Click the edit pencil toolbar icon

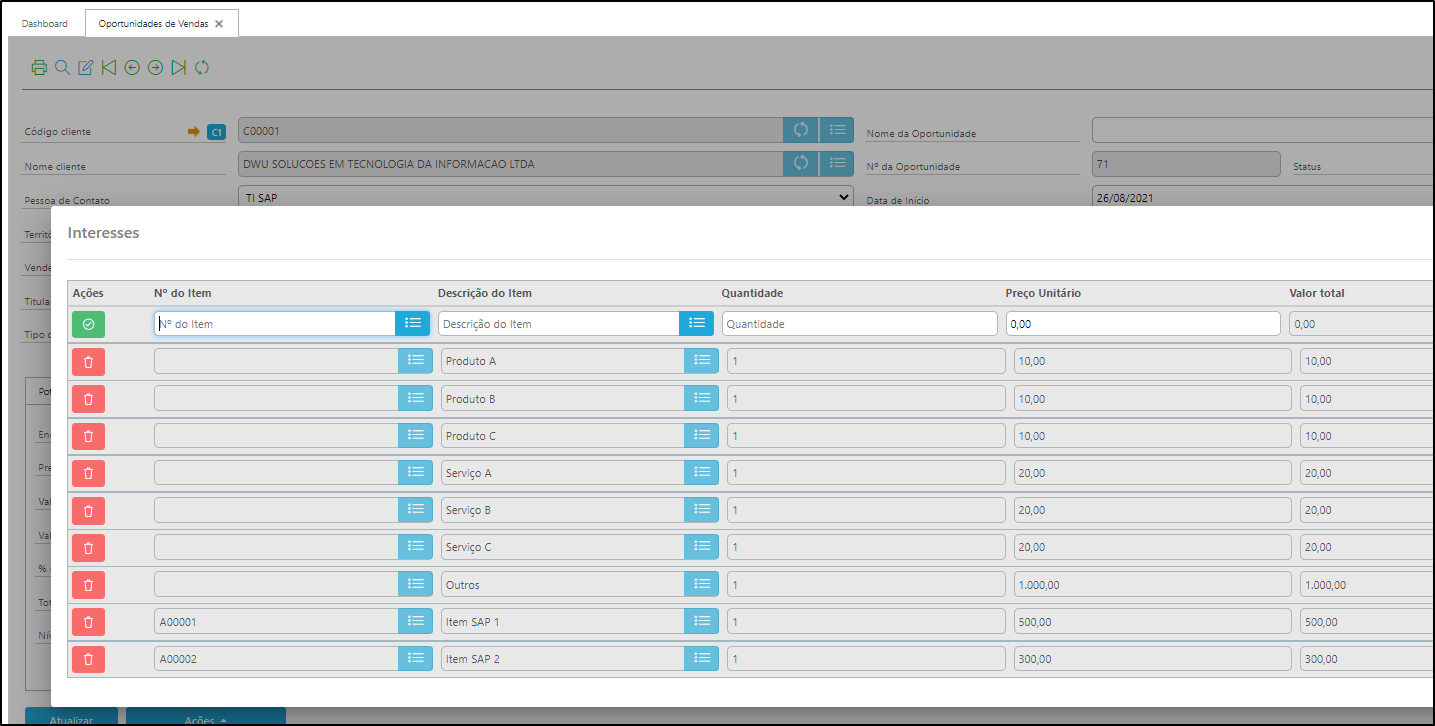click(x=86, y=68)
